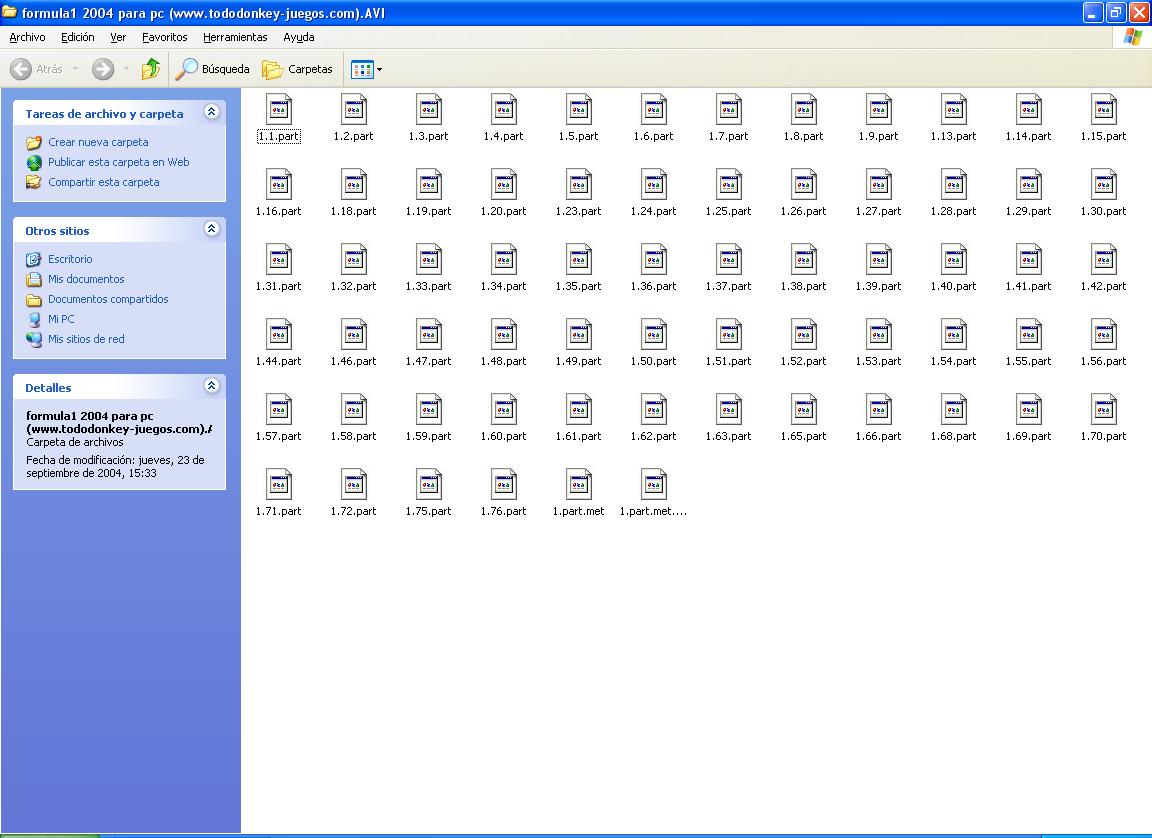Screen dimensions: 1152x838
Task: Click the Atrás back button
Action: 37,69
